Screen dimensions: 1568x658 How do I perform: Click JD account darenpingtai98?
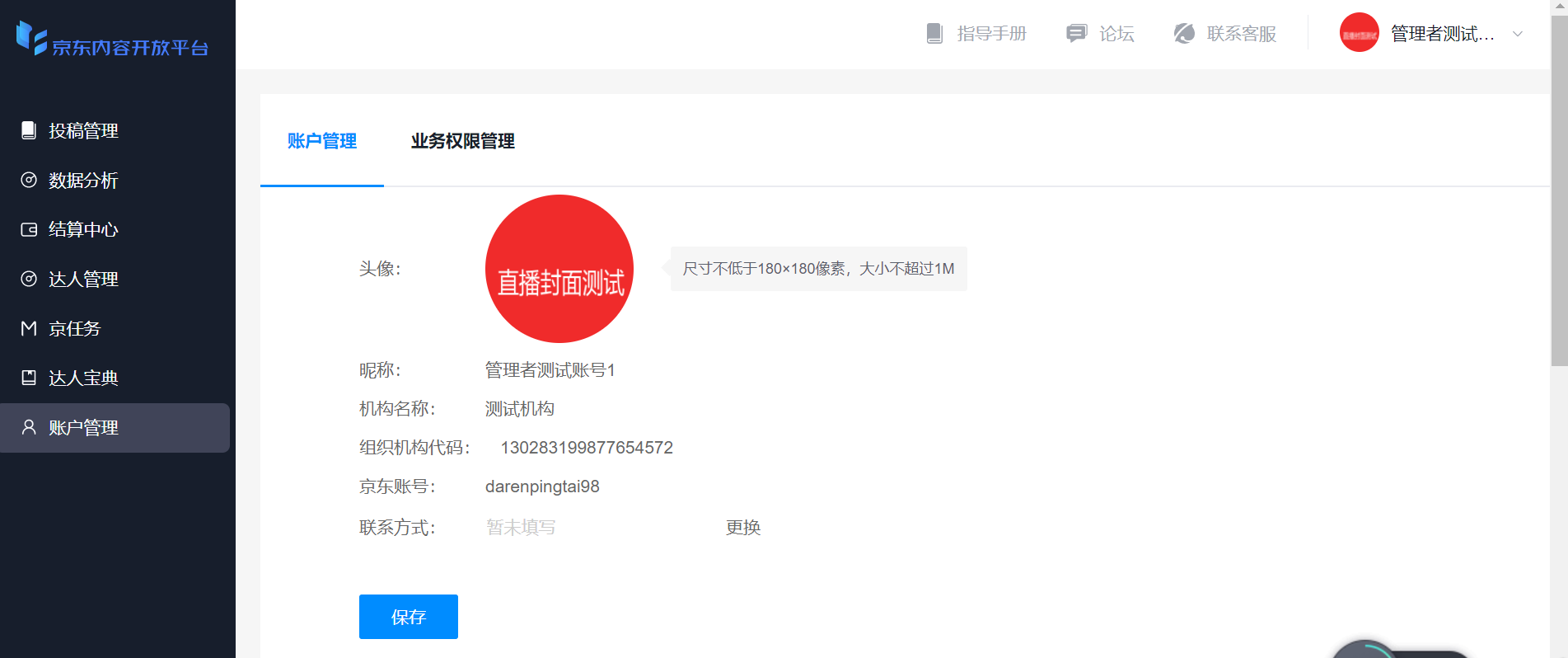542,486
